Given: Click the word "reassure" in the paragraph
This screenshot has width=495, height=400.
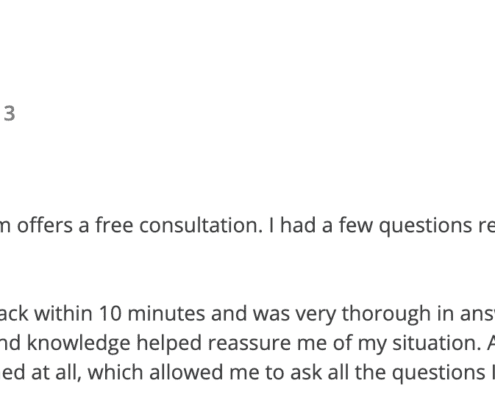Looking at the screenshot, I should (249, 345).
